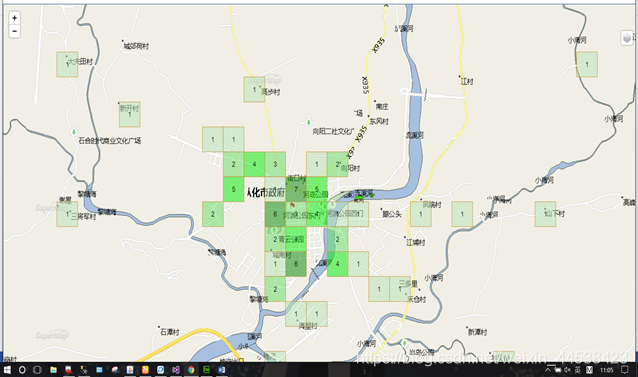Image resolution: width=638 pixels, height=377 pixels.
Task: Click the 脚公头 place label
Action: tap(392, 214)
